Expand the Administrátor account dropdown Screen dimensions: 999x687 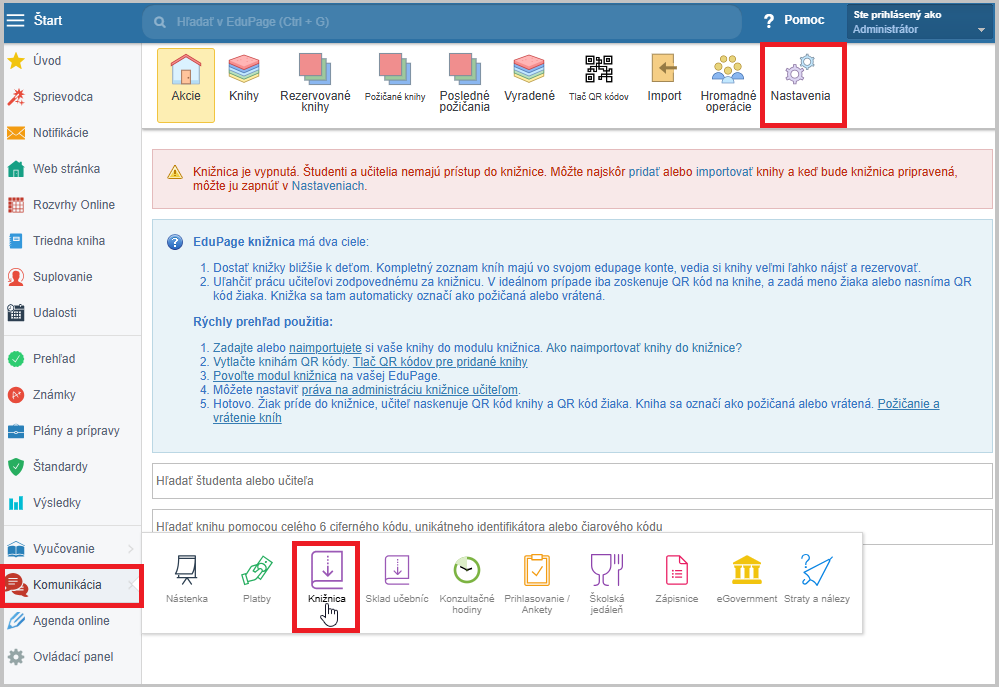coord(981,30)
